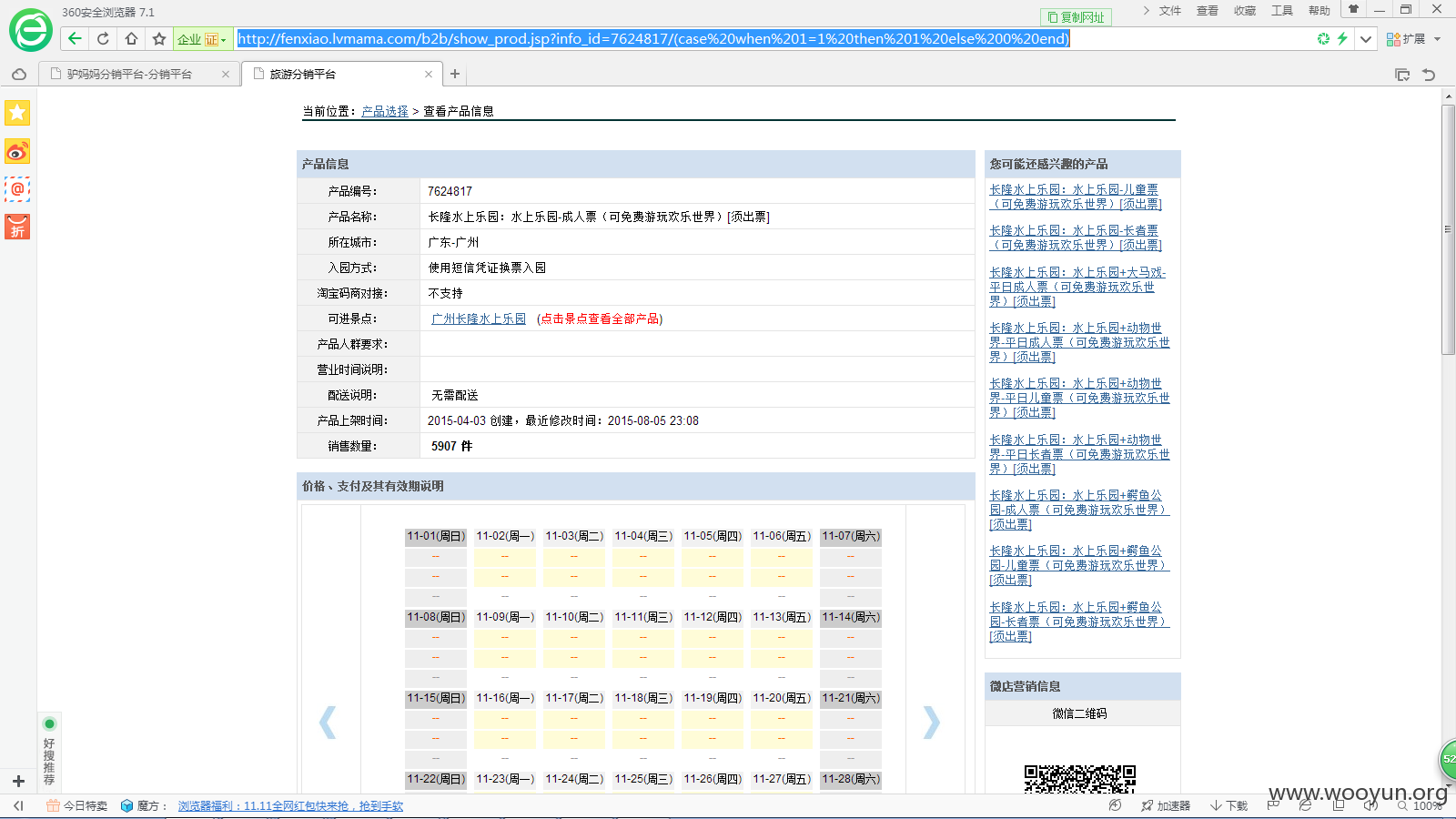Expand hidden menu items with the chevron before 文件
The image size is (1456, 819).
1146,10
